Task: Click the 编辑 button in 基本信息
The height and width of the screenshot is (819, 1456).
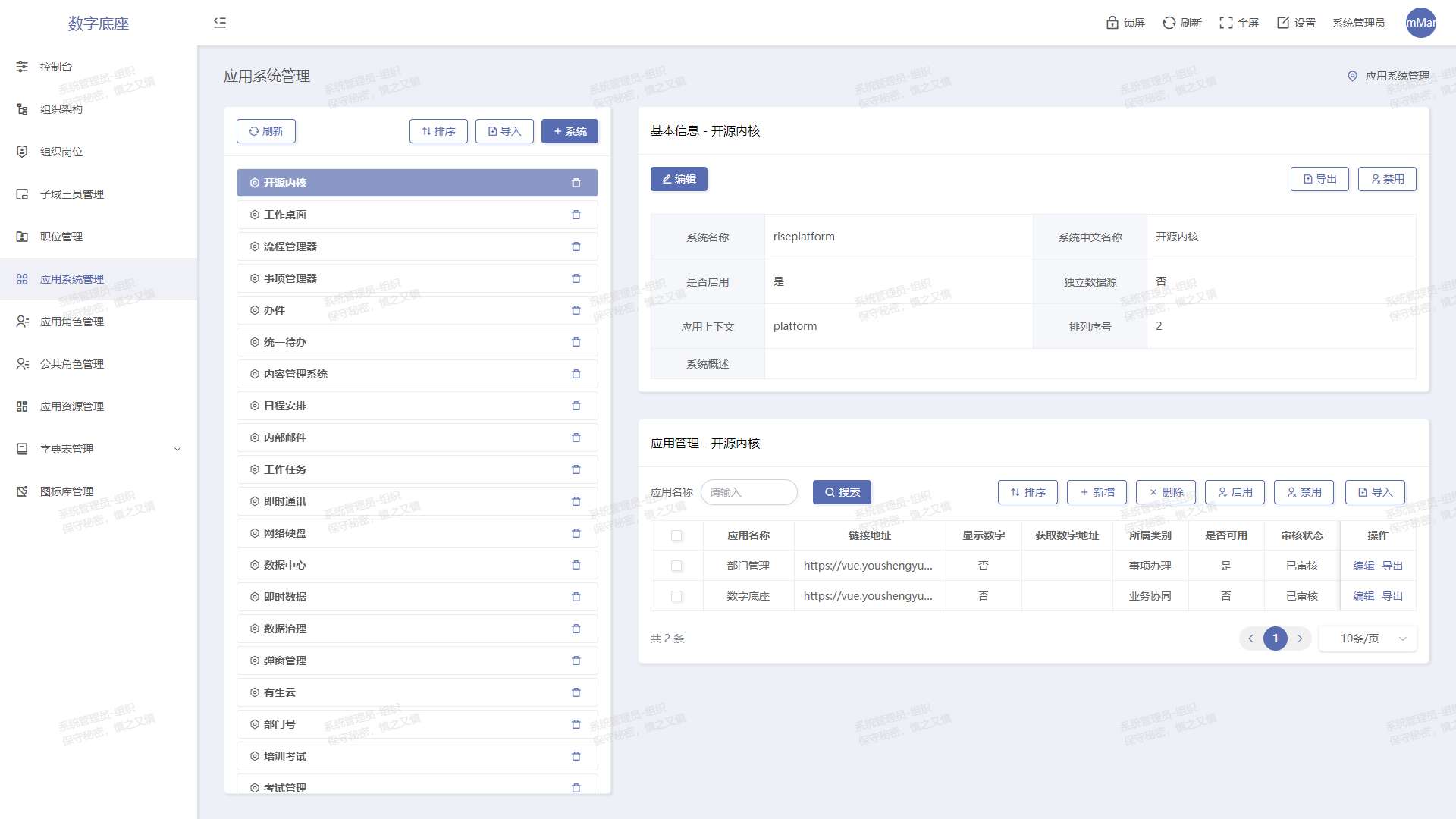Action: point(679,179)
